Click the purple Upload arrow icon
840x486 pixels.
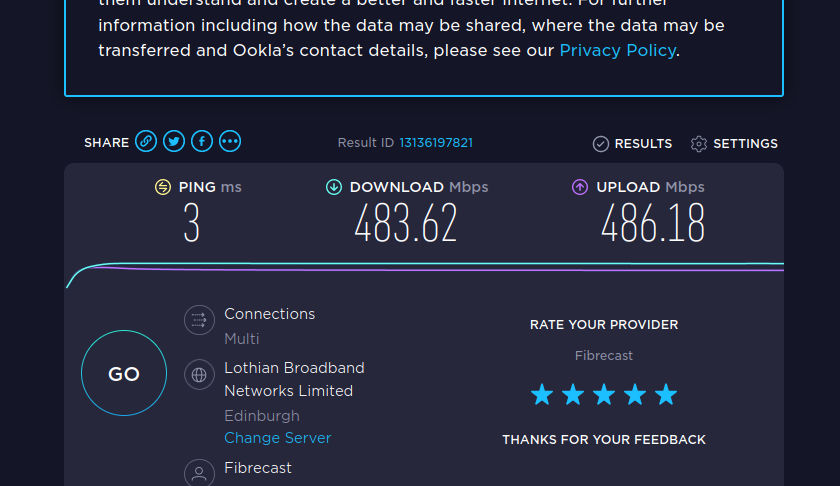(x=580, y=187)
